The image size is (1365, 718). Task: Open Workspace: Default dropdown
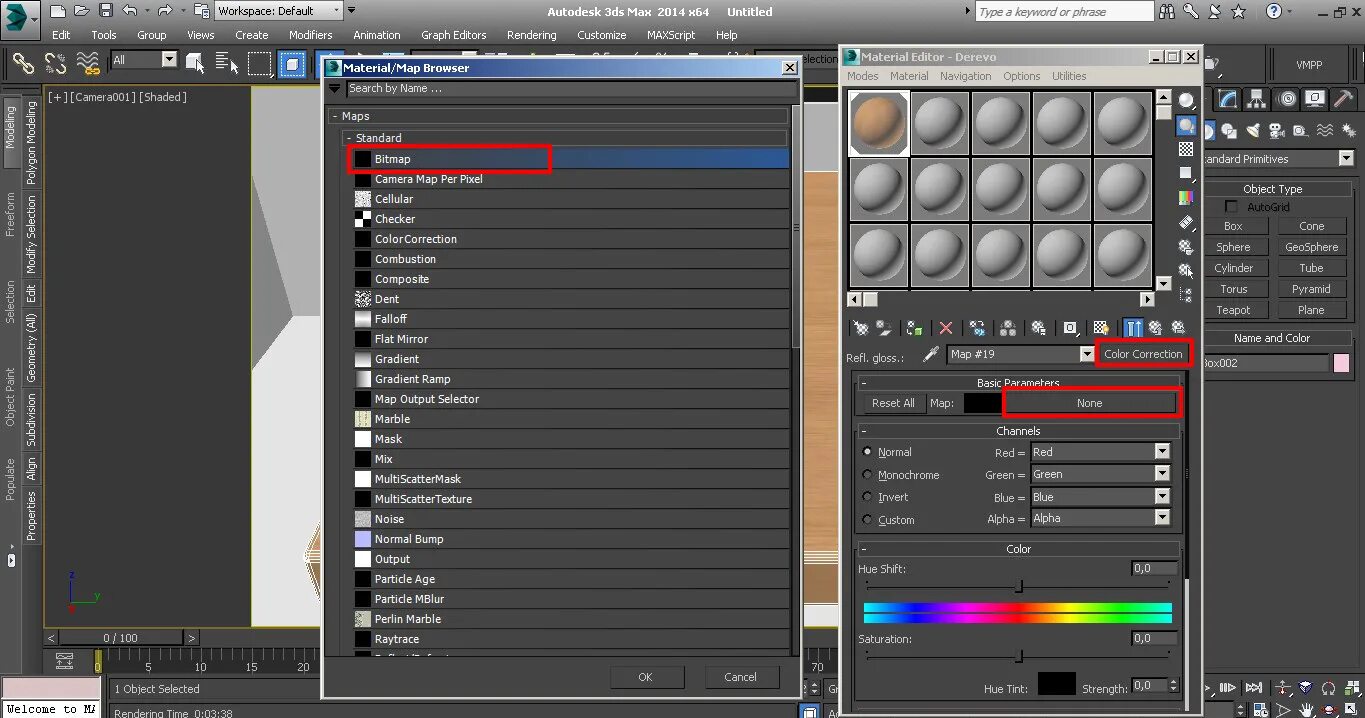(x=278, y=11)
